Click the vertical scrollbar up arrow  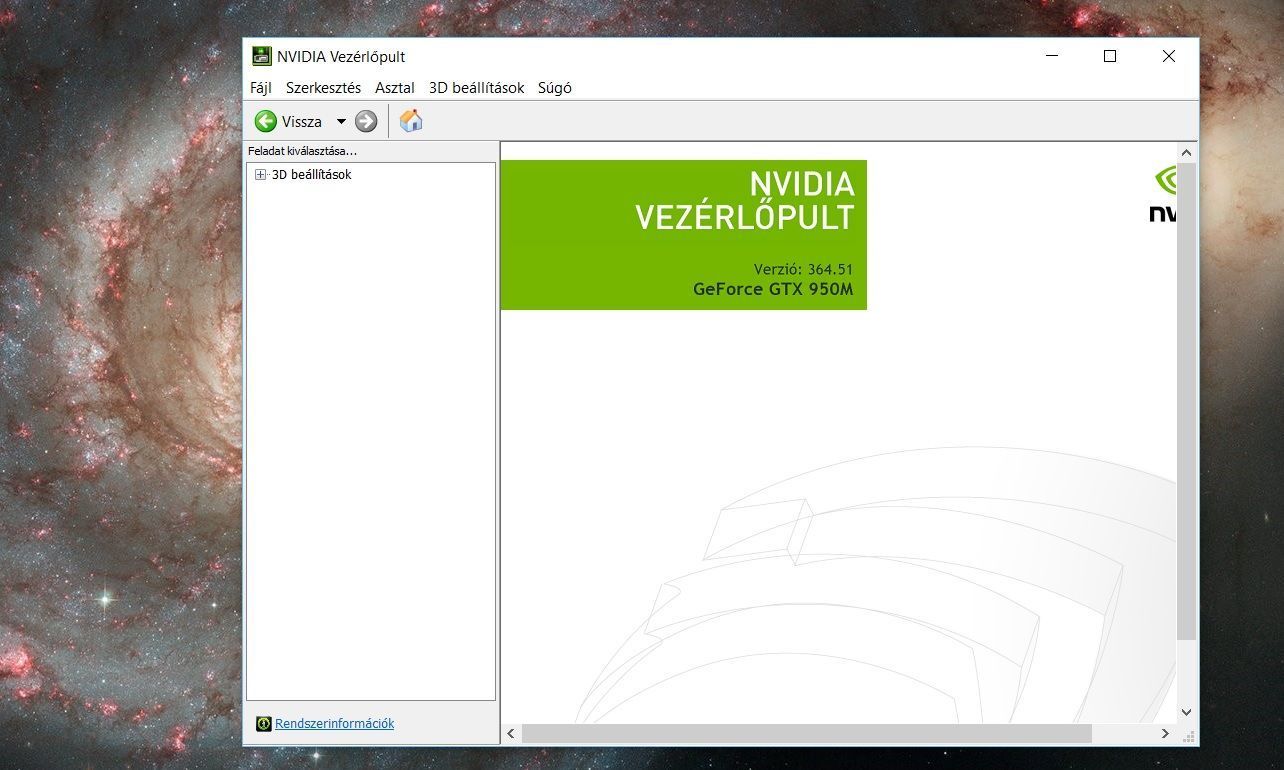(1187, 152)
